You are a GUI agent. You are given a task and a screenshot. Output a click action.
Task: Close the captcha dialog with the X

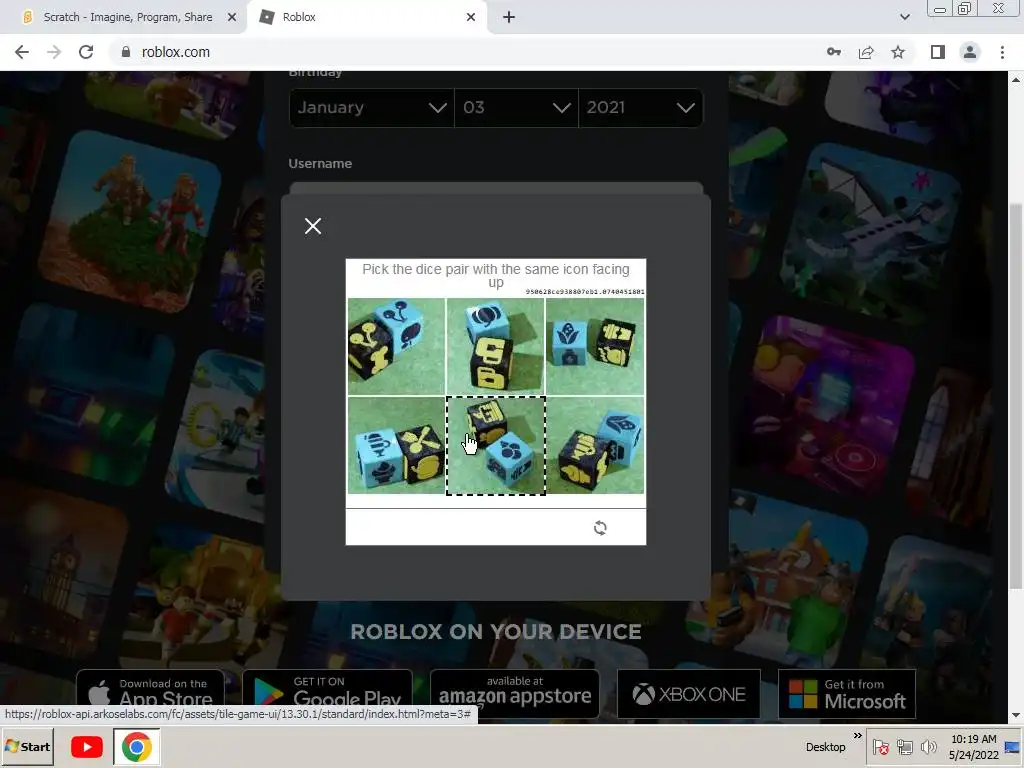313,226
